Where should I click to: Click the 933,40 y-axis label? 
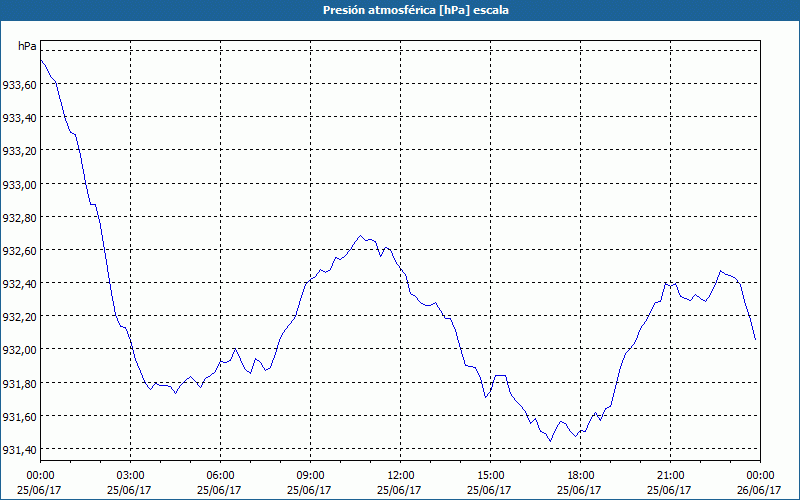coord(19,118)
